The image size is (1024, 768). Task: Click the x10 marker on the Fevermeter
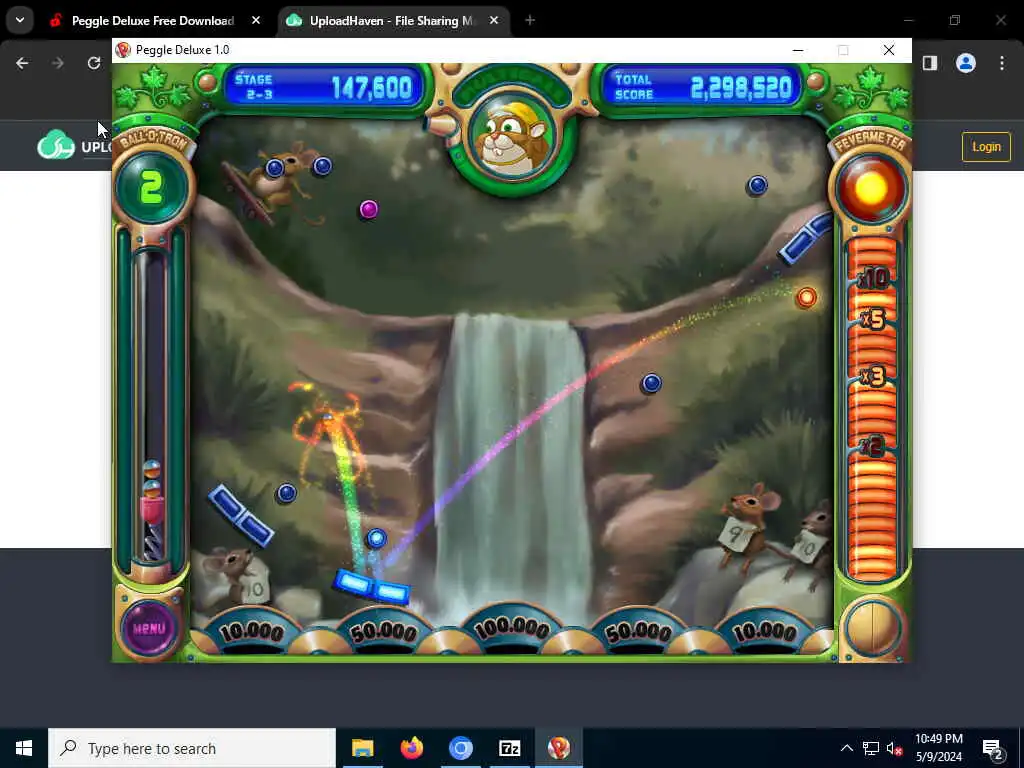(873, 279)
